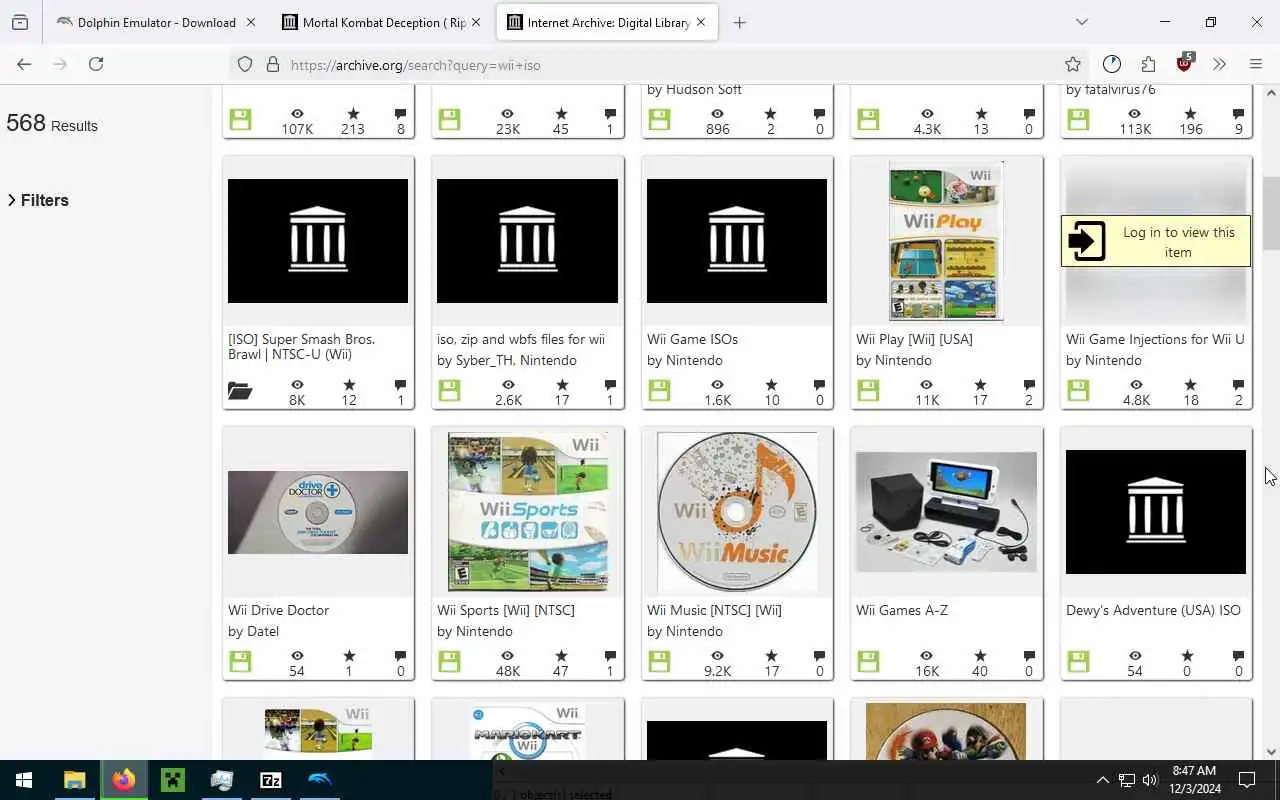Image resolution: width=1280 pixels, height=800 pixels.
Task: Open tracking protection shield icon
Action: (245, 65)
